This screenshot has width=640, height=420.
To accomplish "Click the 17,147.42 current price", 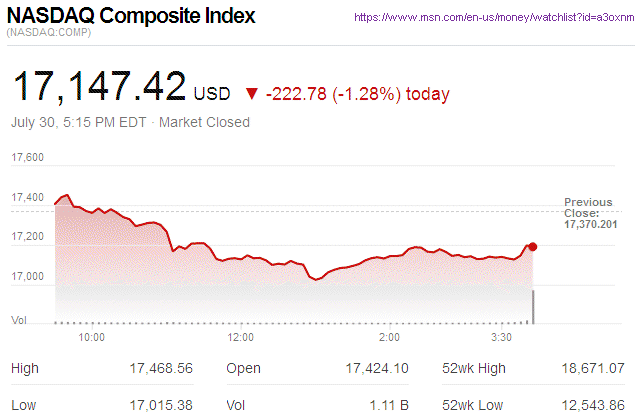I will tap(98, 85).
